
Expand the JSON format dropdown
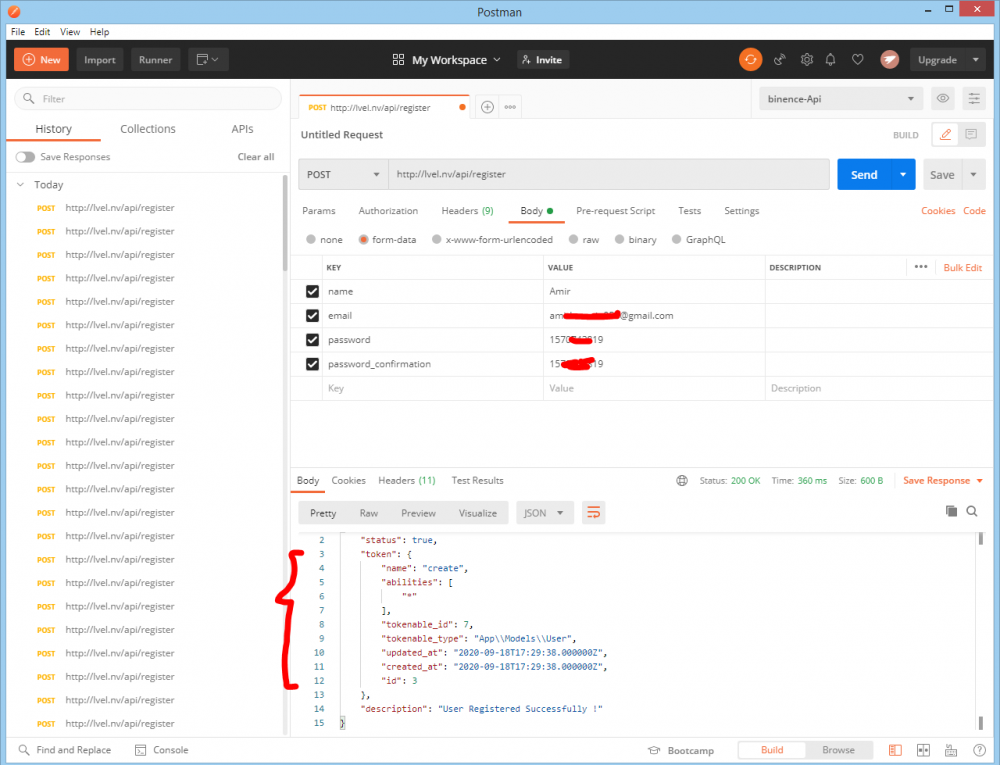point(544,513)
